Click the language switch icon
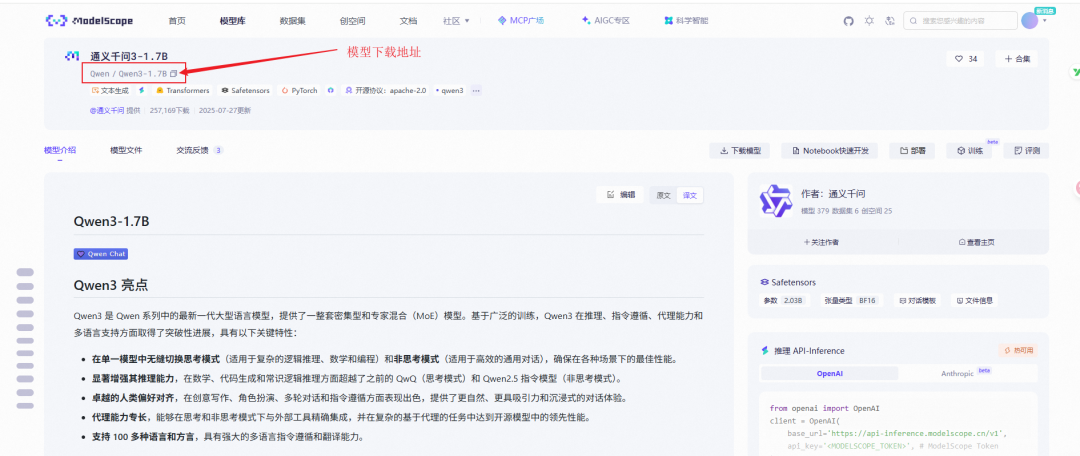The width and height of the screenshot is (1080, 456). point(890,21)
